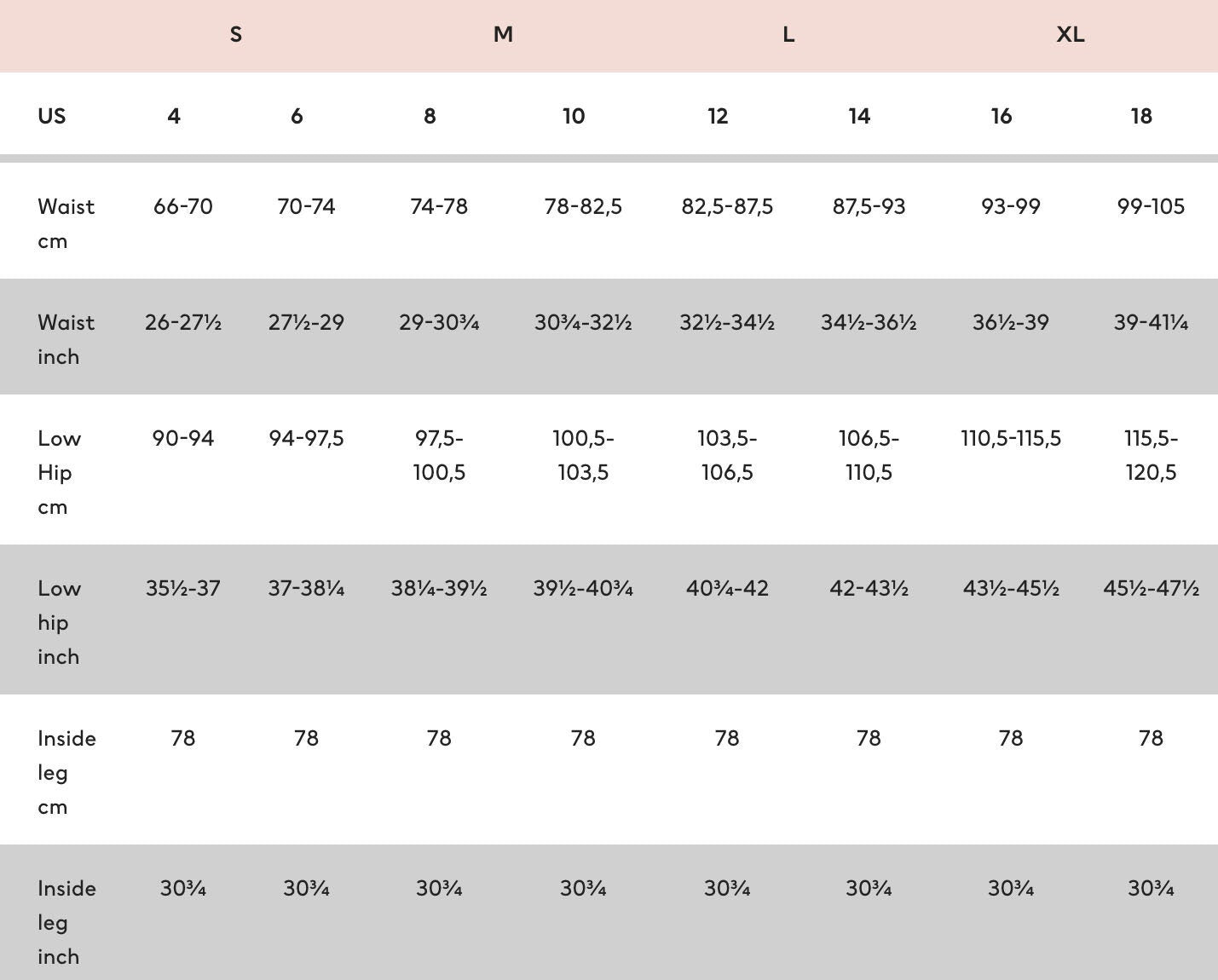Choose US size 16 column header

tap(1002, 116)
